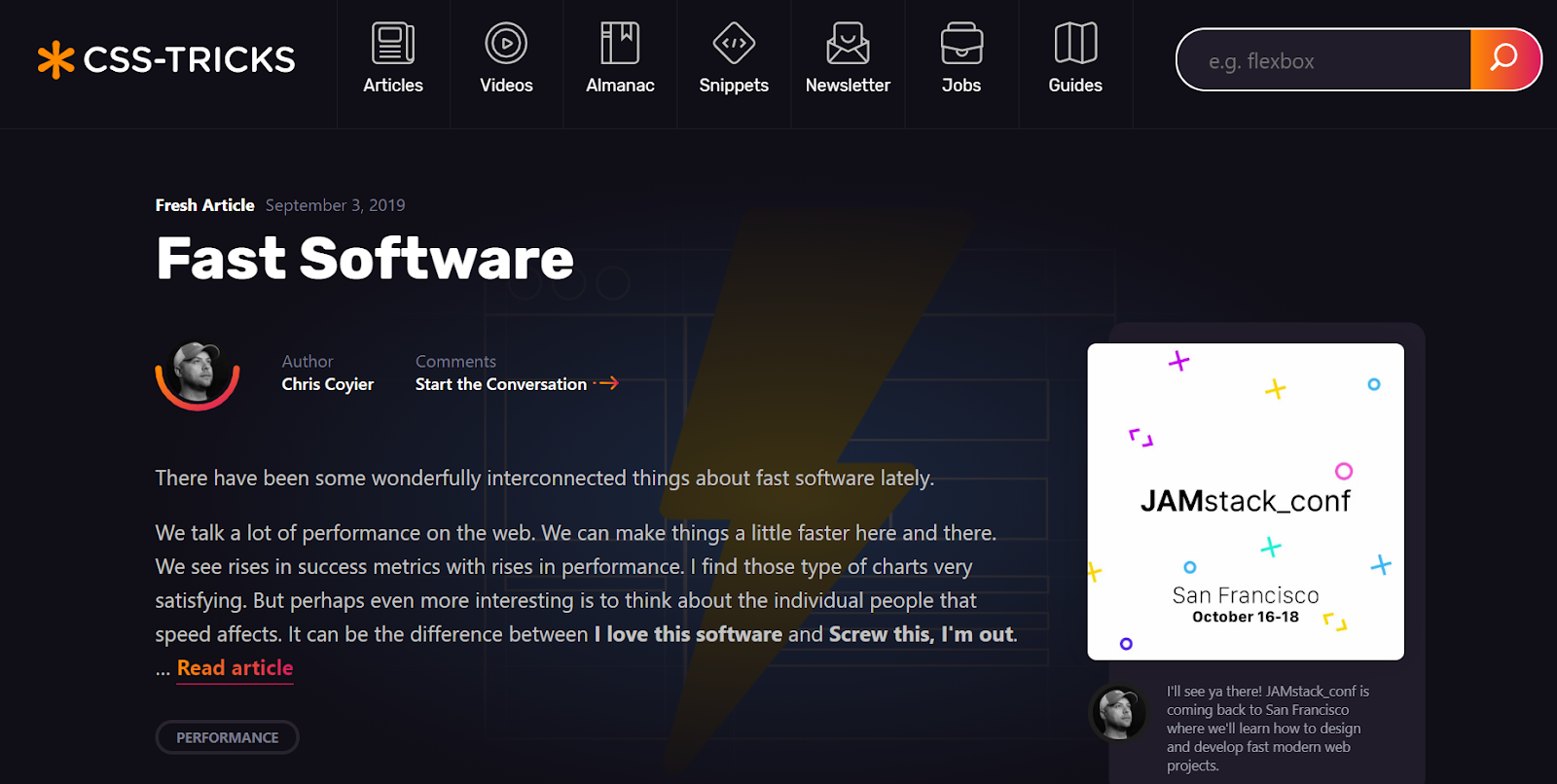This screenshot has height=784, width=1557.
Task: Click San Francisco text in conference card
Action: (x=1246, y=595)
